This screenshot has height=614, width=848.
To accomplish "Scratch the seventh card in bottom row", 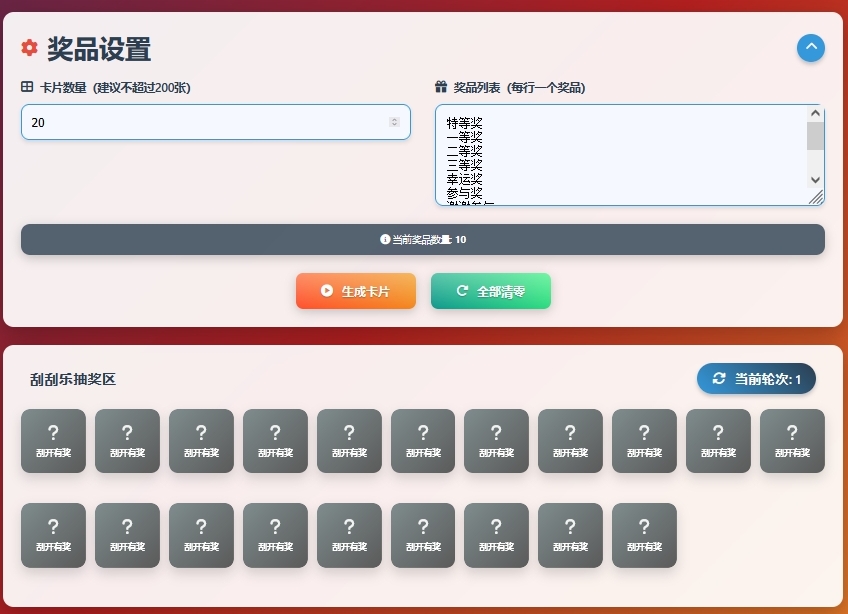I will coord(496,536).
